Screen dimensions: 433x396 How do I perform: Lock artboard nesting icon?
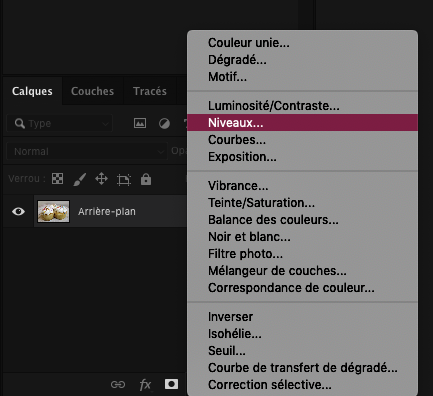[124, 180]
